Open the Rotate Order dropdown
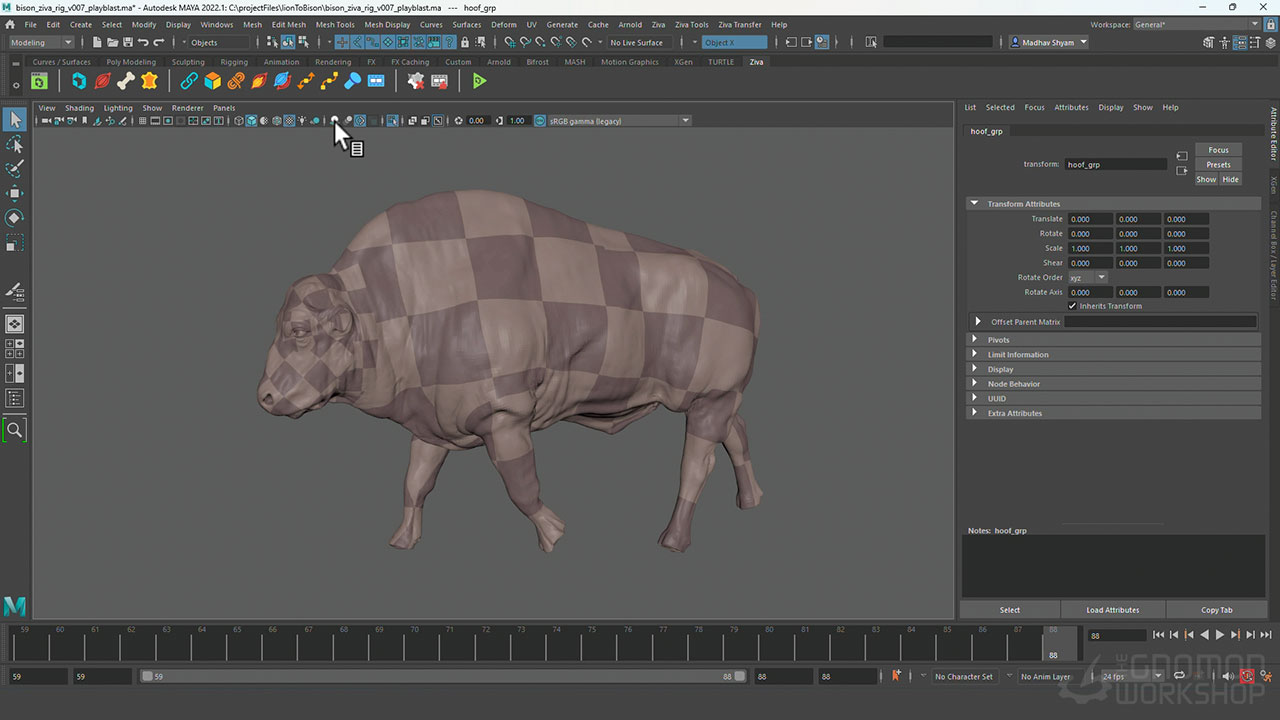 (x=1087, y=277)
